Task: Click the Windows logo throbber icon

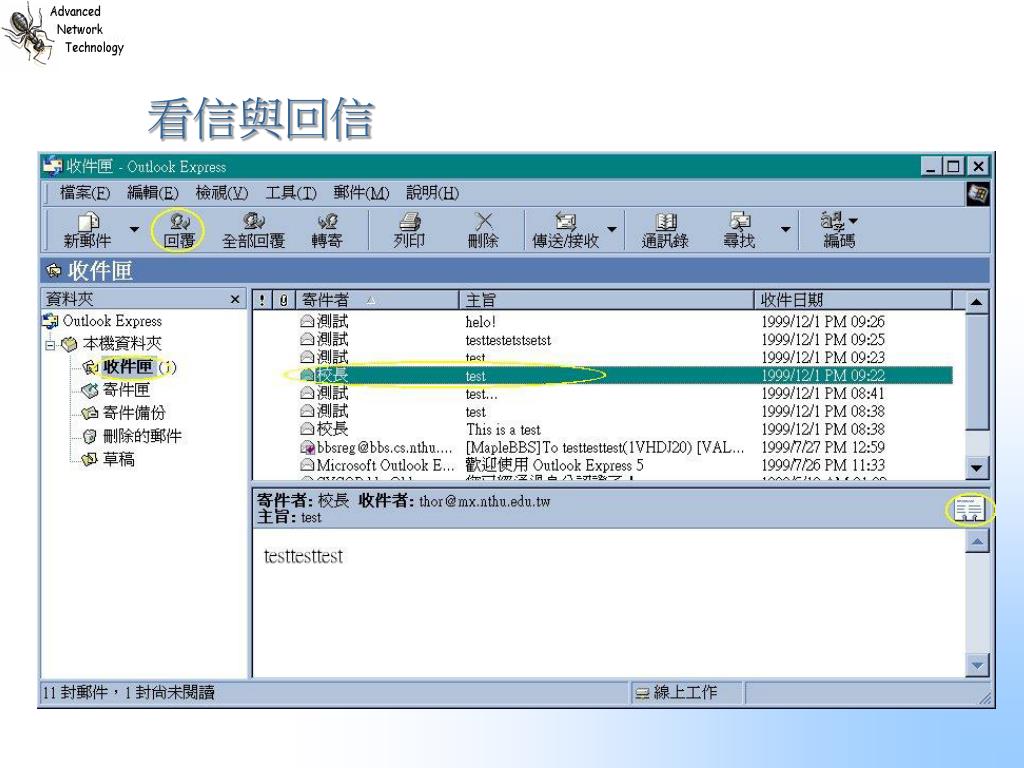Action: pos(977,193)
